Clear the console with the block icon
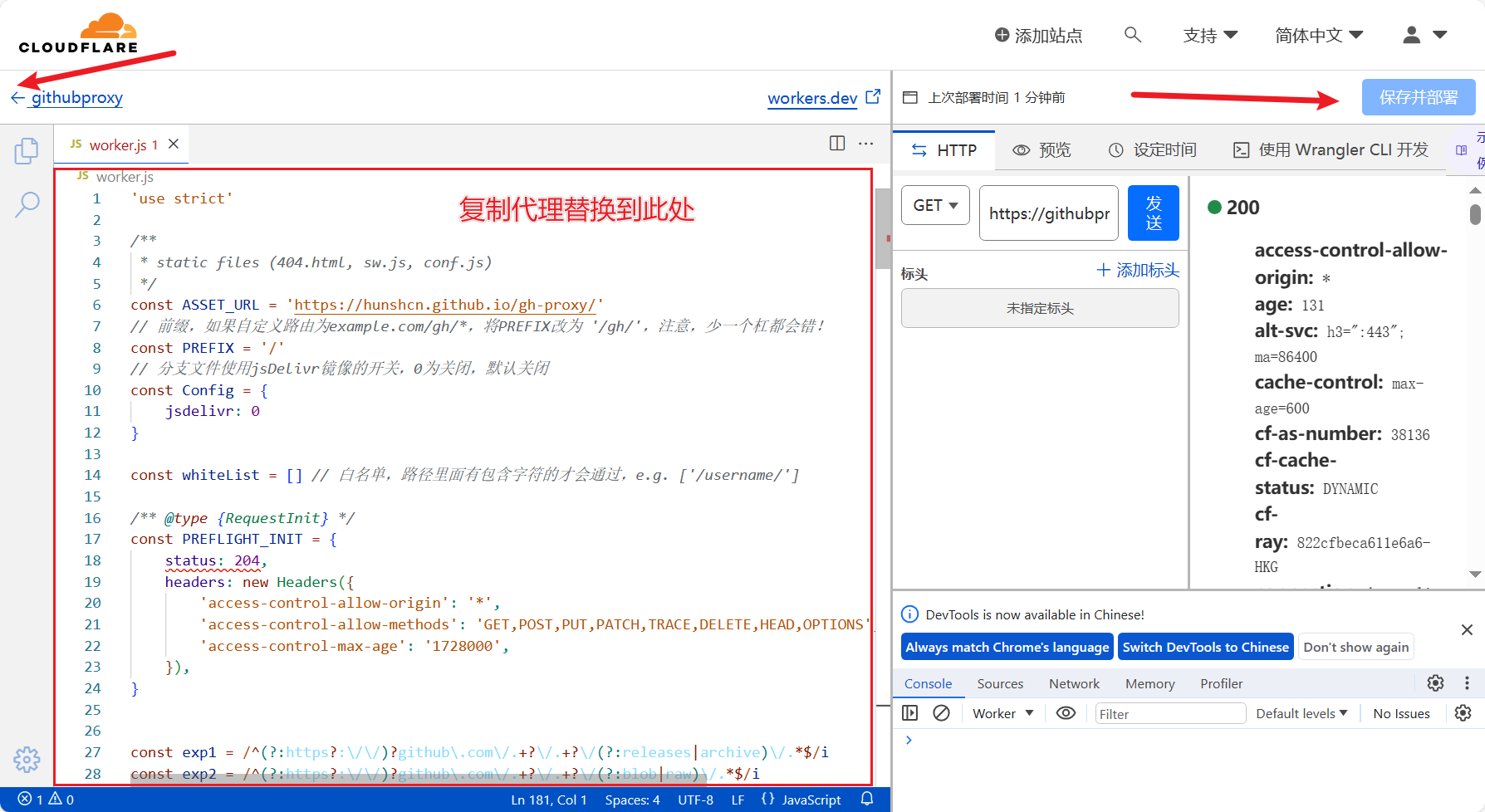 tap(941, 713)
